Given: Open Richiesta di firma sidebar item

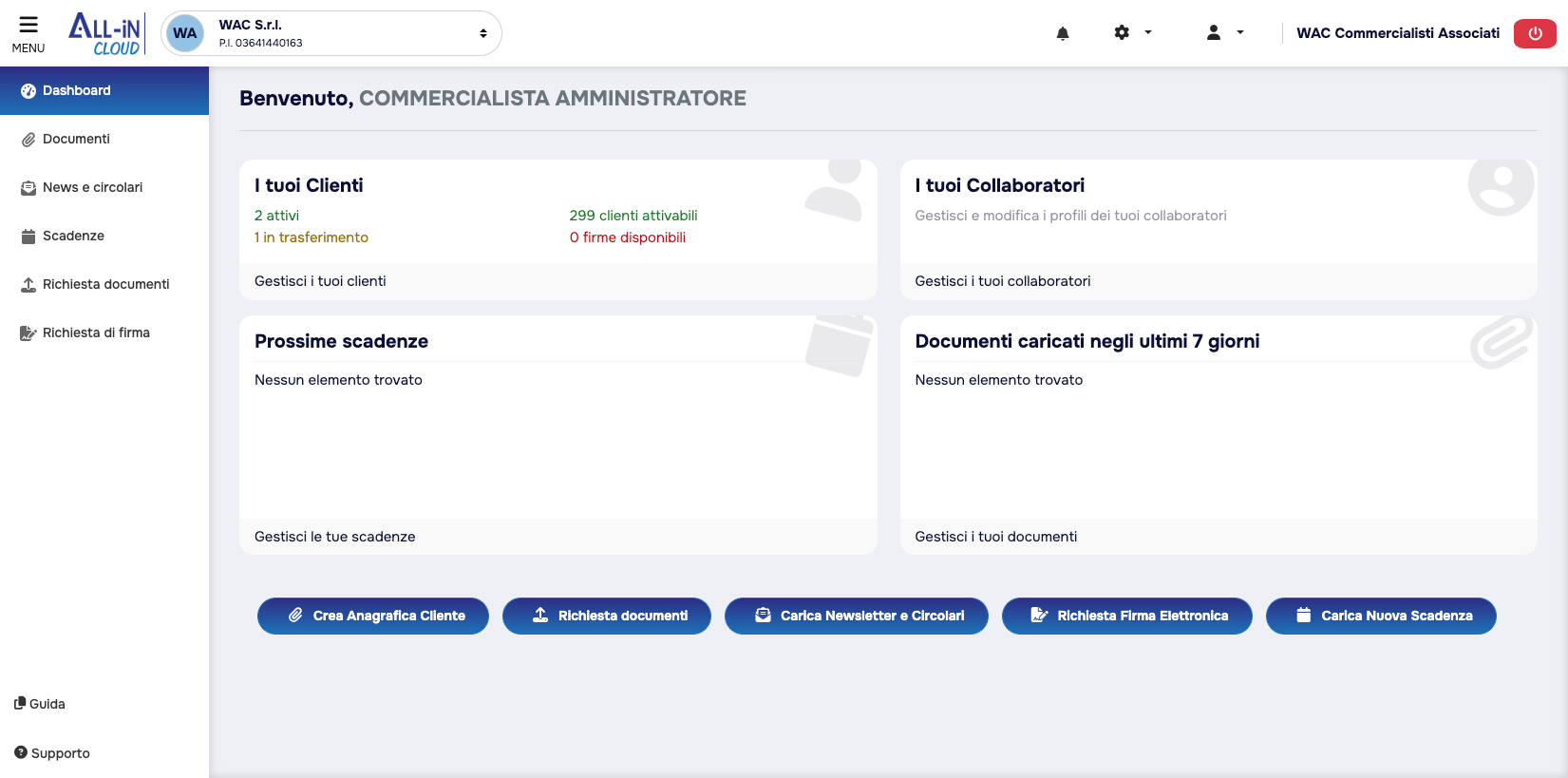Looking at the screenshot, I should pos(96,332).
